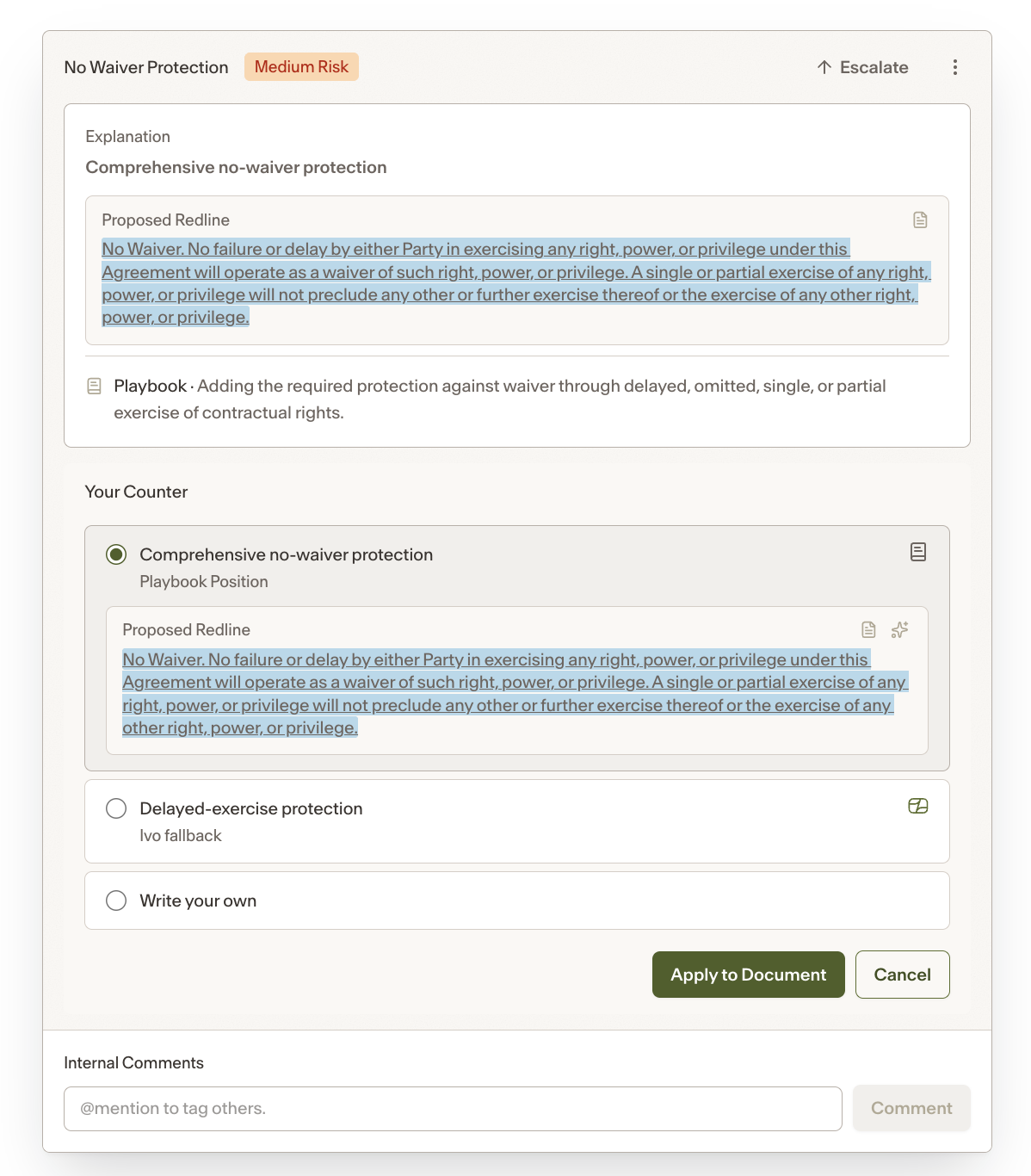Select Write your own radio button

(x=116, y=901)
